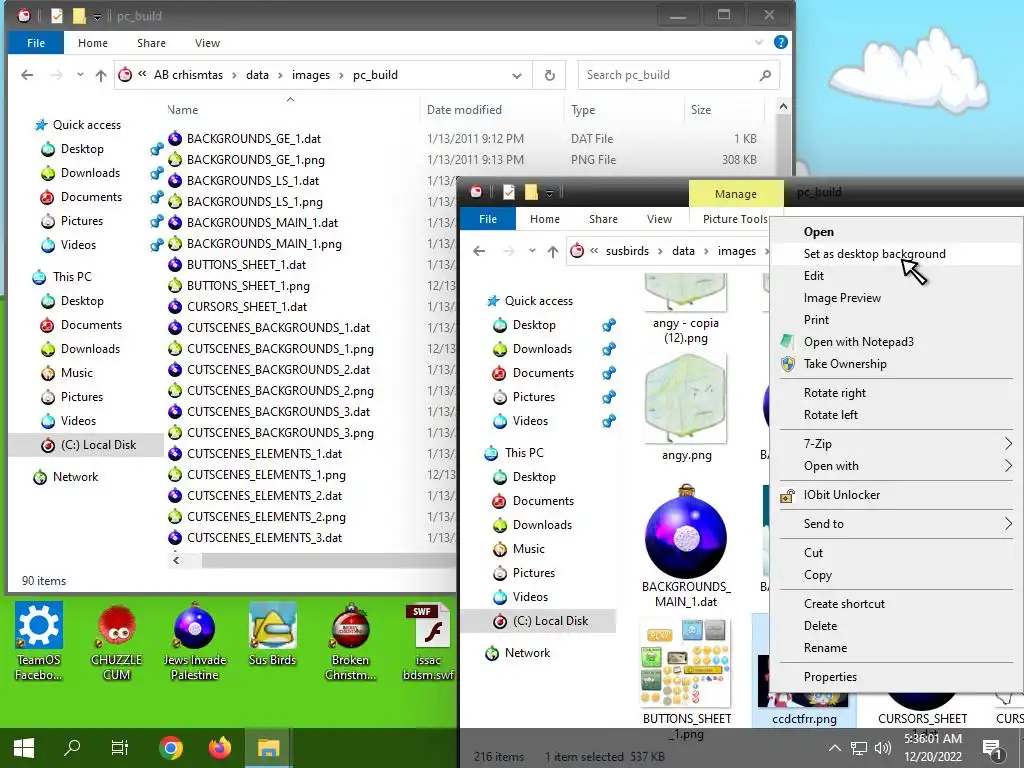This screenshot has height=768, width=1024.
Task: Open volume control in system tray
Action: coord(883,748)
